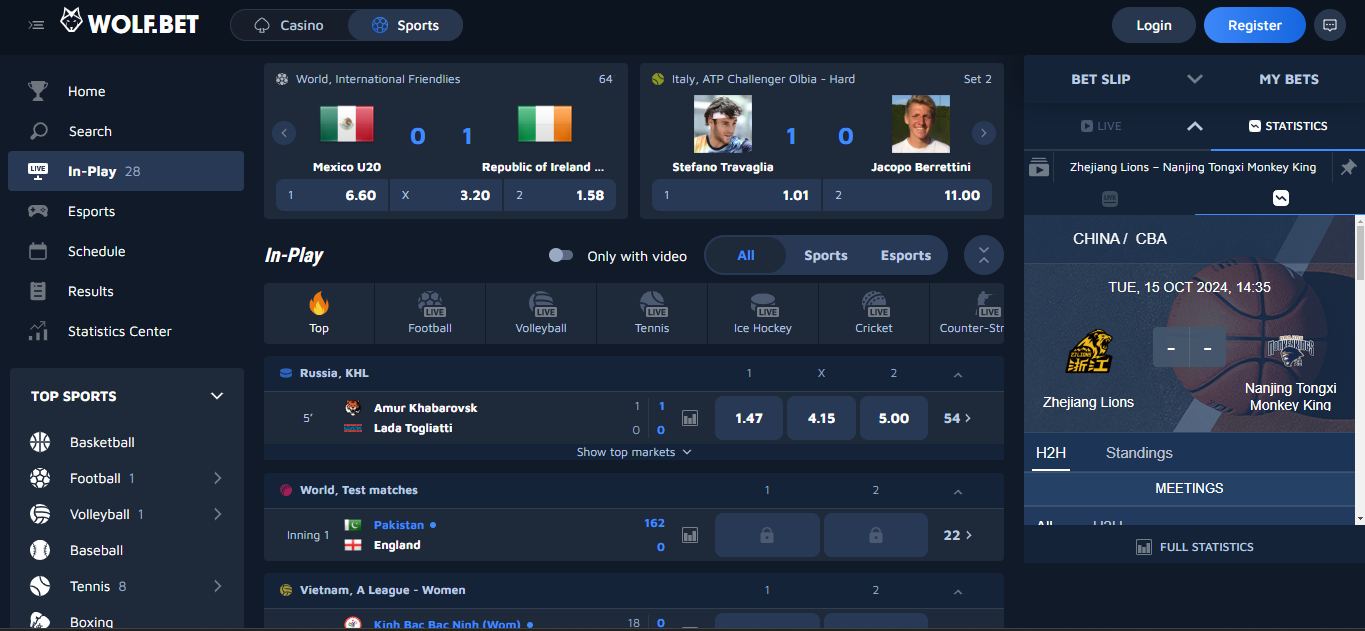Filter live events by Tennis
The image size is (1365, 631).
point(652,313)
